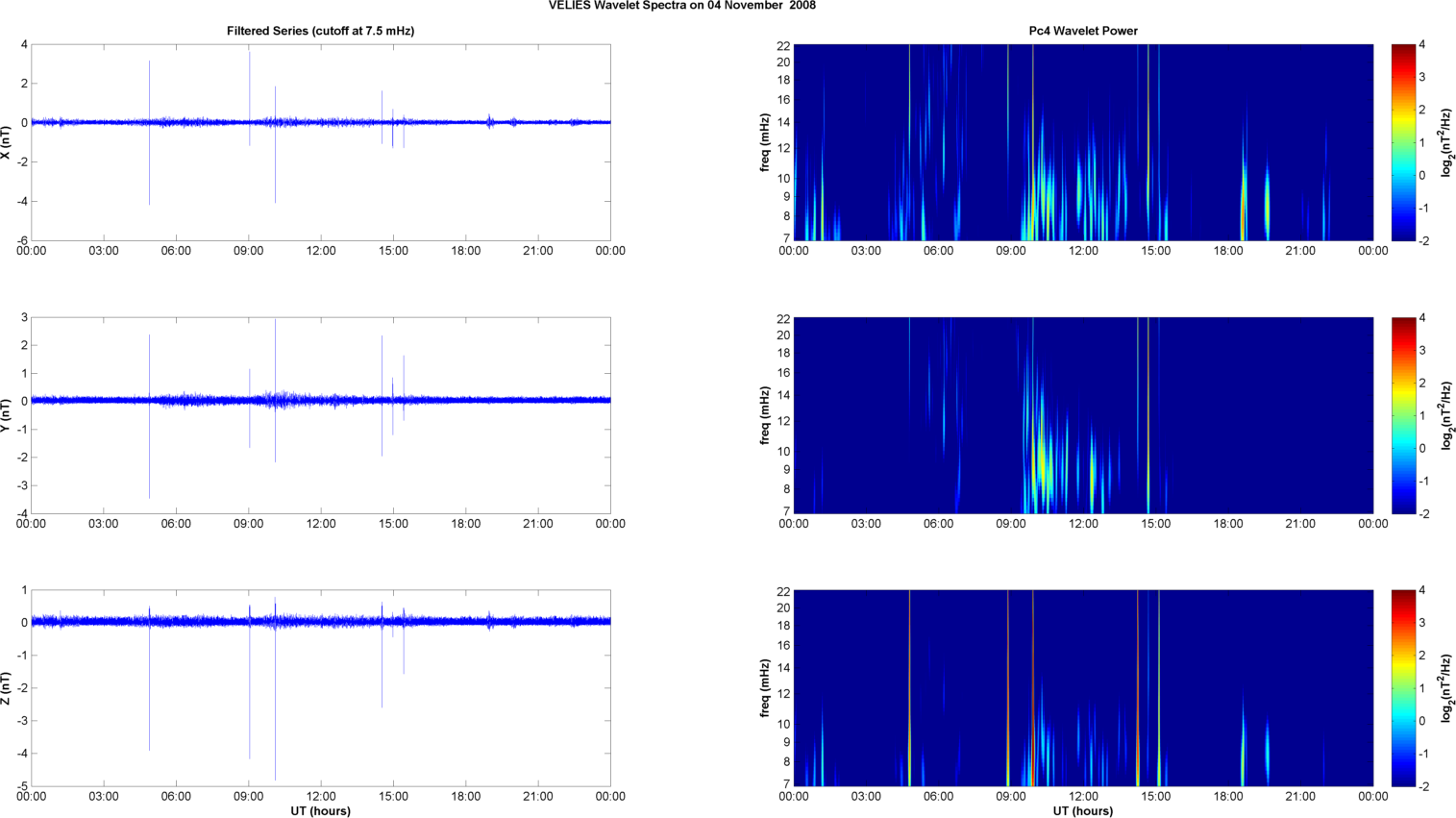This screenshot has height=818, width=1456.
Task: Select the Y (nT) axis label
Action: [x=6, y=415]
